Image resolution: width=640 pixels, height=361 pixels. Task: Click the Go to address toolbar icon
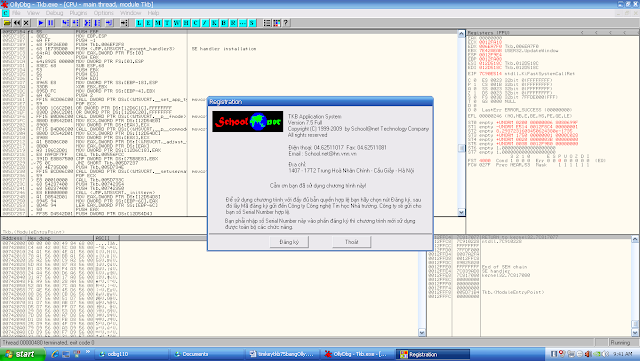(x=124, y=23)
